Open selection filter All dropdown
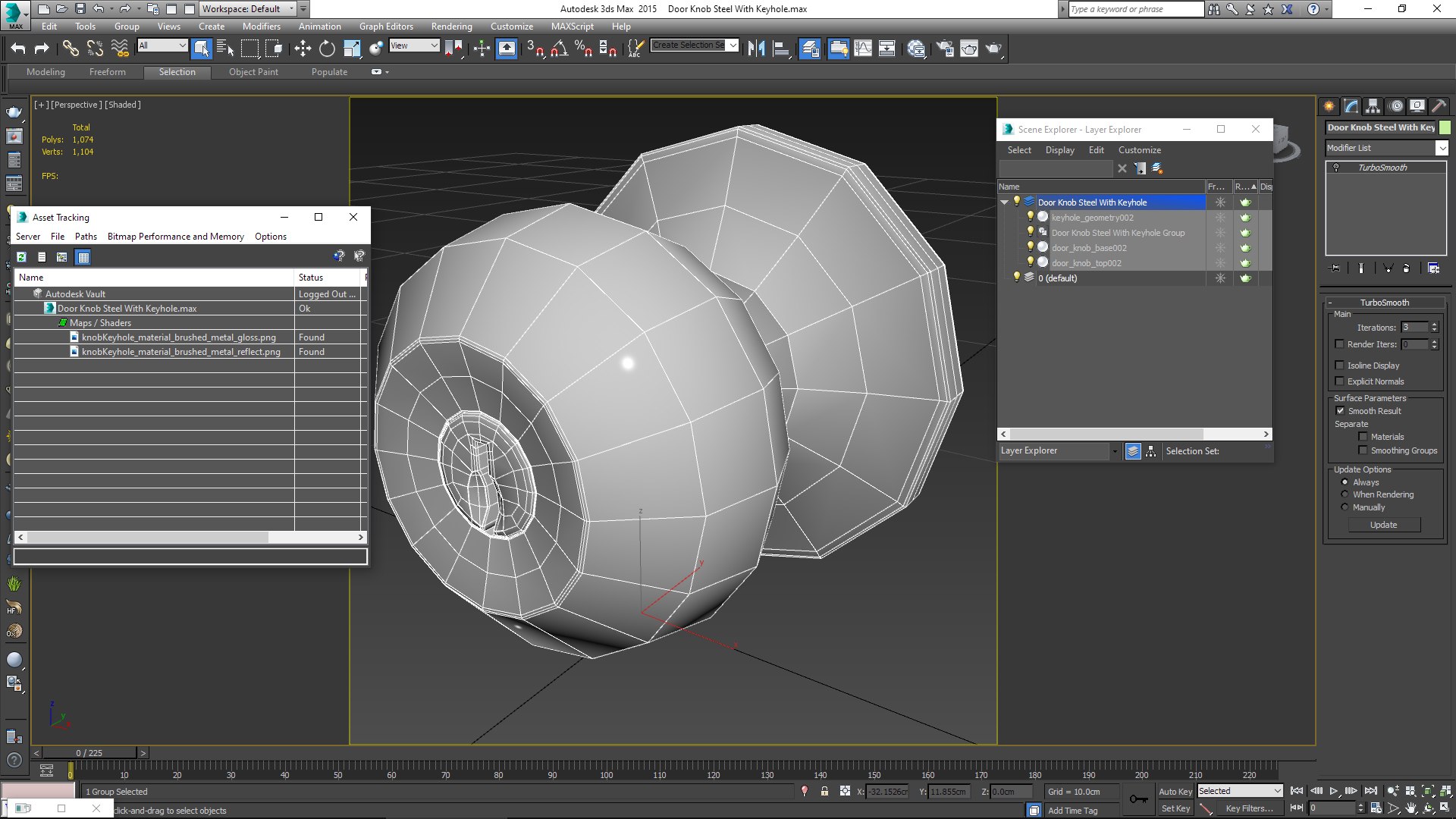The width and height of the screenshot is (1456, 819). 162,45
